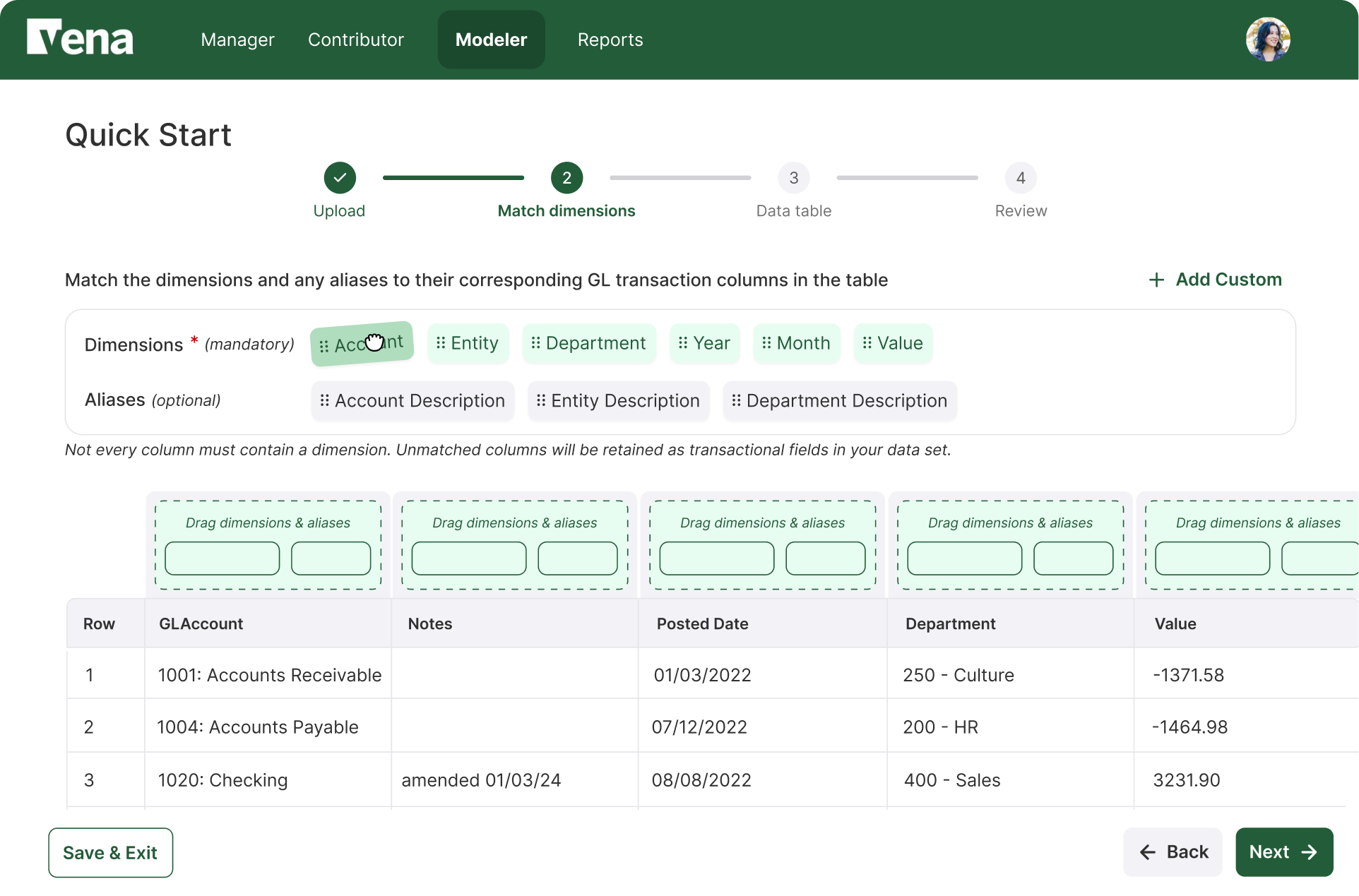1359x896 pixels.
Task: Click Save & Exit button
Action: pos(110,853)
